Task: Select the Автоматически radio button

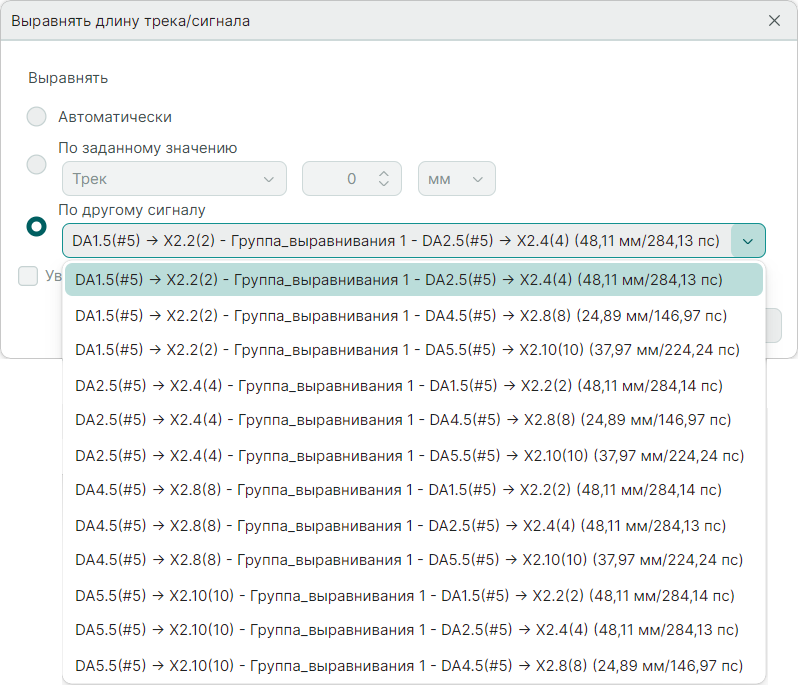Action: coord(37,117)
